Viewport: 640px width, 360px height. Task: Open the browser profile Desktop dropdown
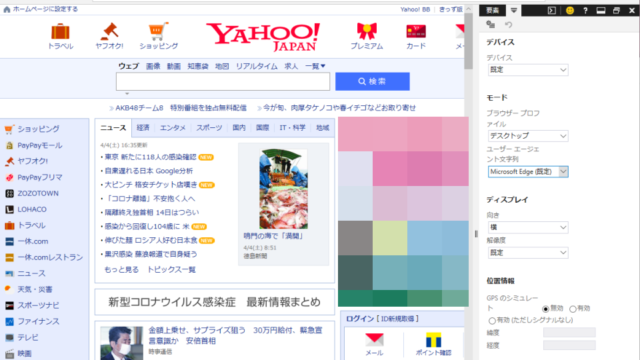pos(528,136)
